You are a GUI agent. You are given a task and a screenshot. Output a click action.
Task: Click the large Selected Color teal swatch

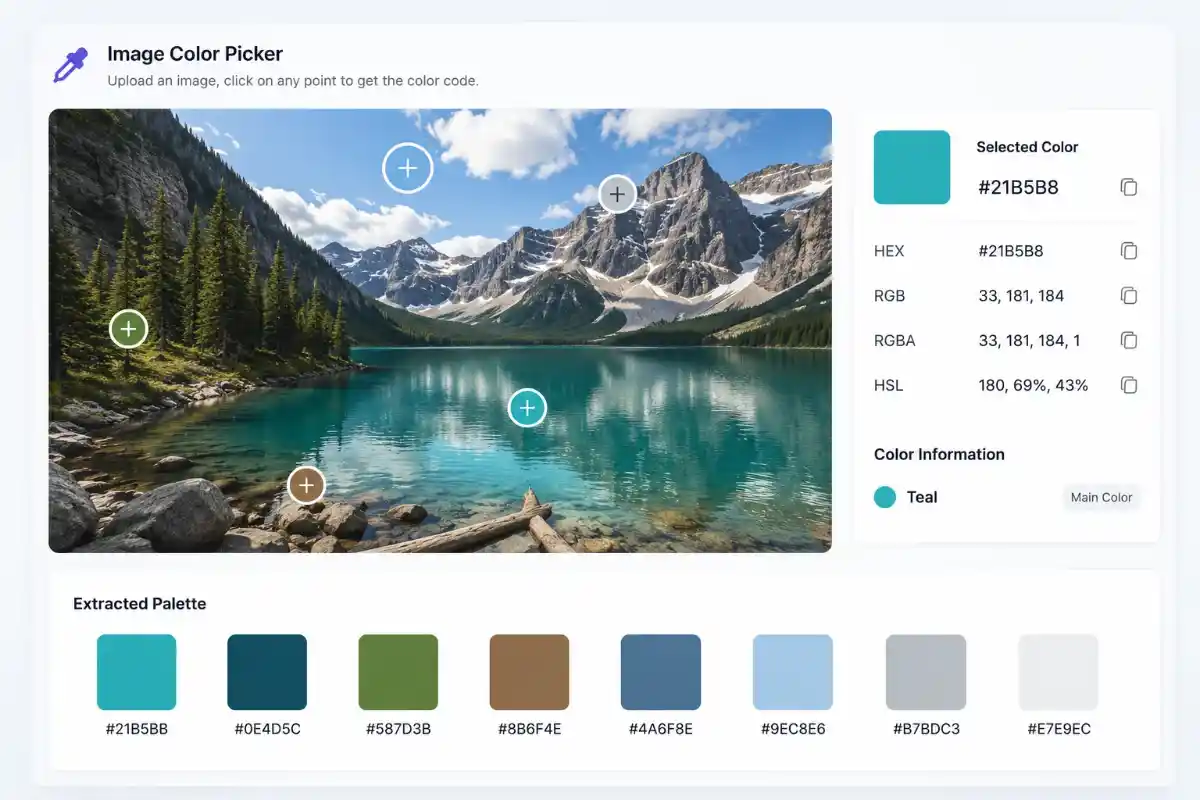pyautogui.click(x=912, y=167)
